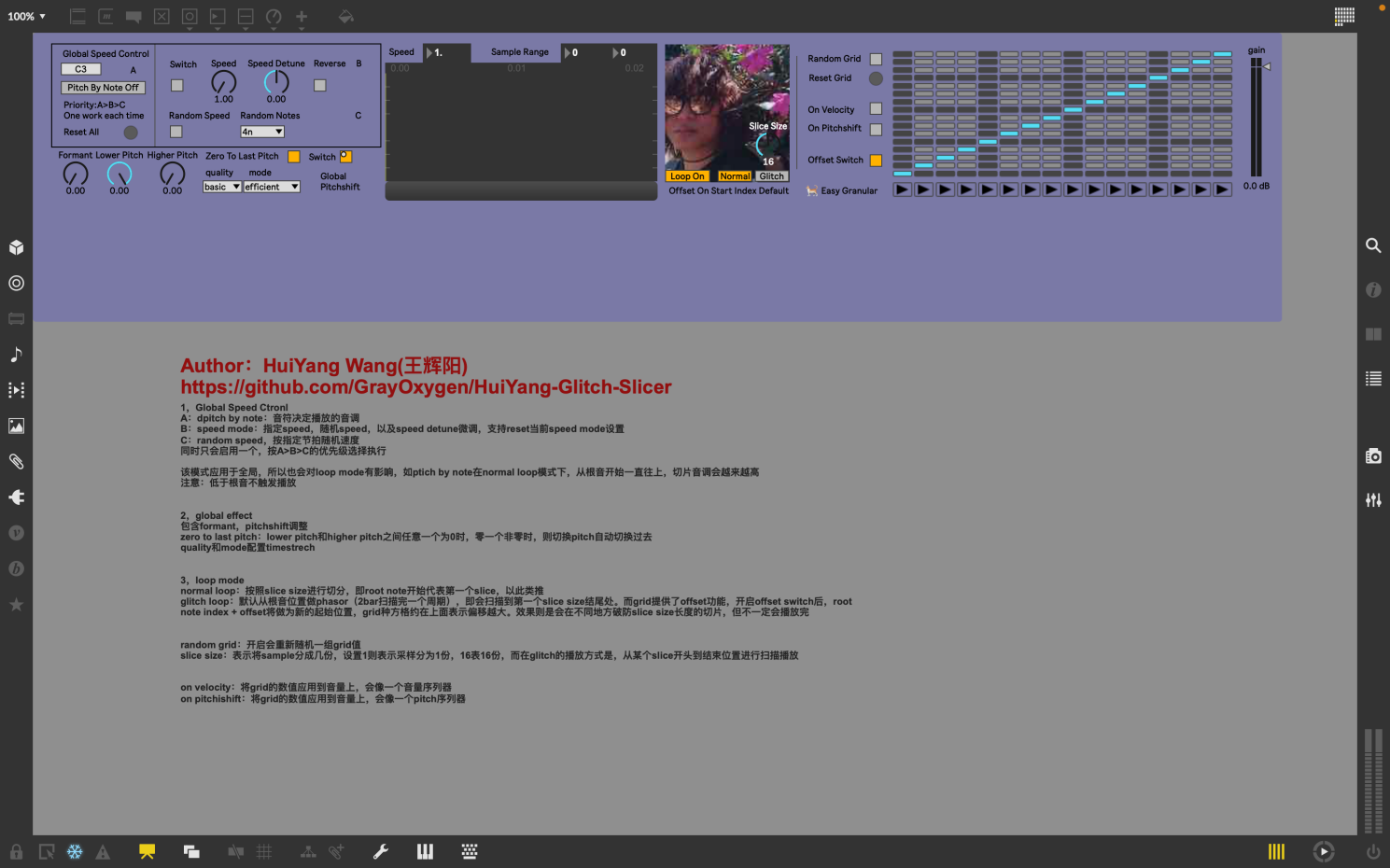Open the mode efficient dropdown
Viewport: 1390px width, 868px height.
(272, 187)
